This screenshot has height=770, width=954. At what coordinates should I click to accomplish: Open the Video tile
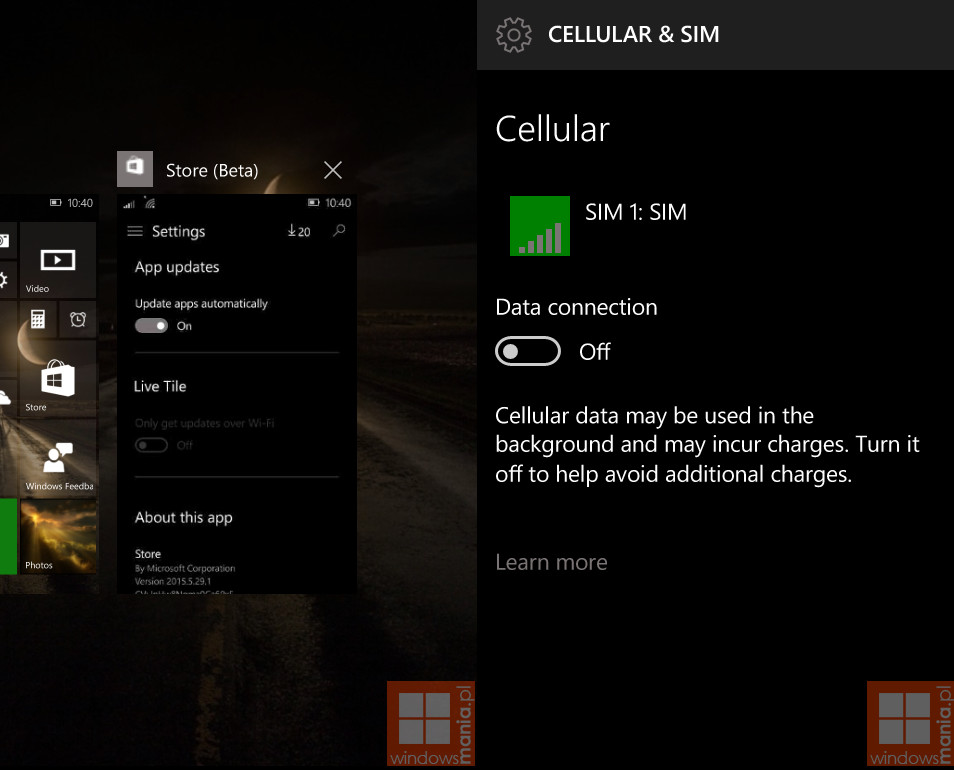tap(58, 260)
